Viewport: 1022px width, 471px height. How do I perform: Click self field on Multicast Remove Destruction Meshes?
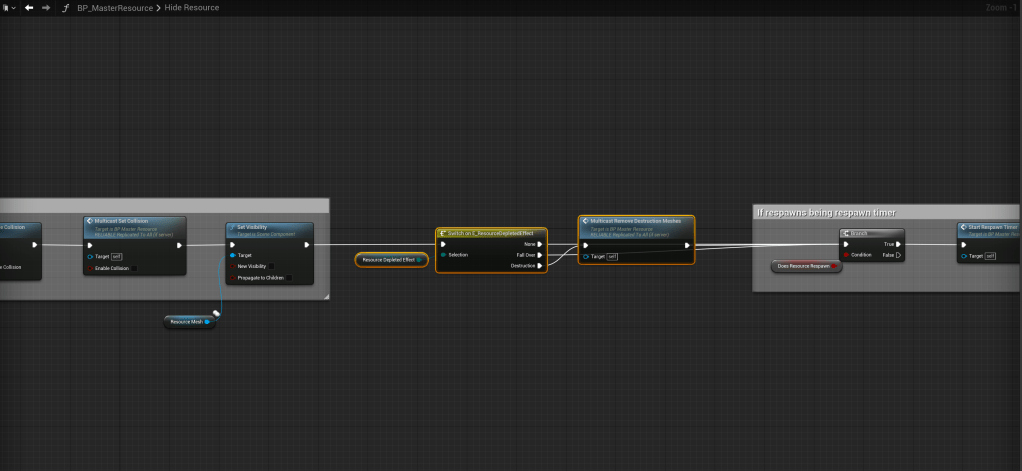[x=612, y=257]
